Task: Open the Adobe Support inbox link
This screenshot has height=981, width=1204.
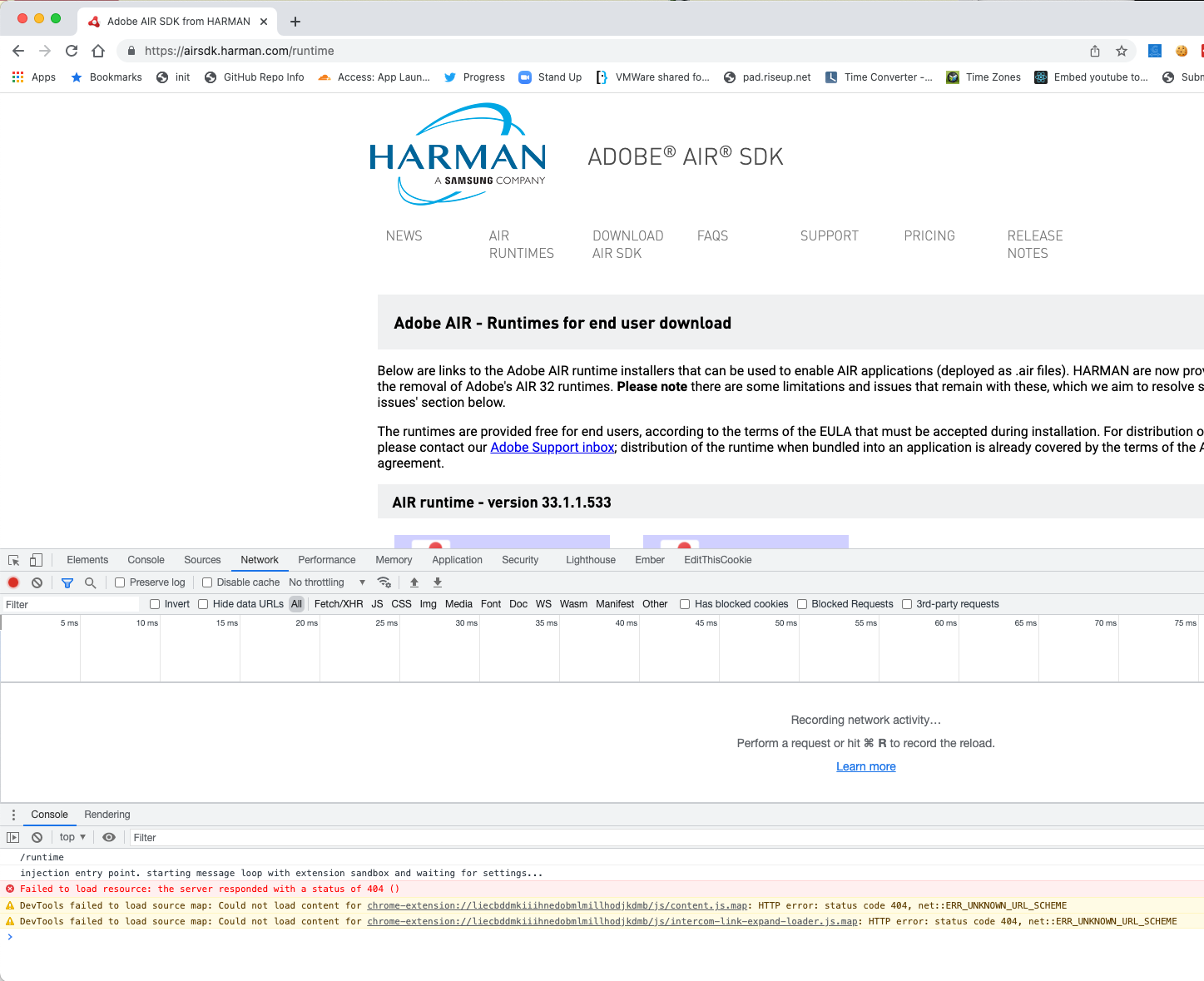Action: click(552, 447)
